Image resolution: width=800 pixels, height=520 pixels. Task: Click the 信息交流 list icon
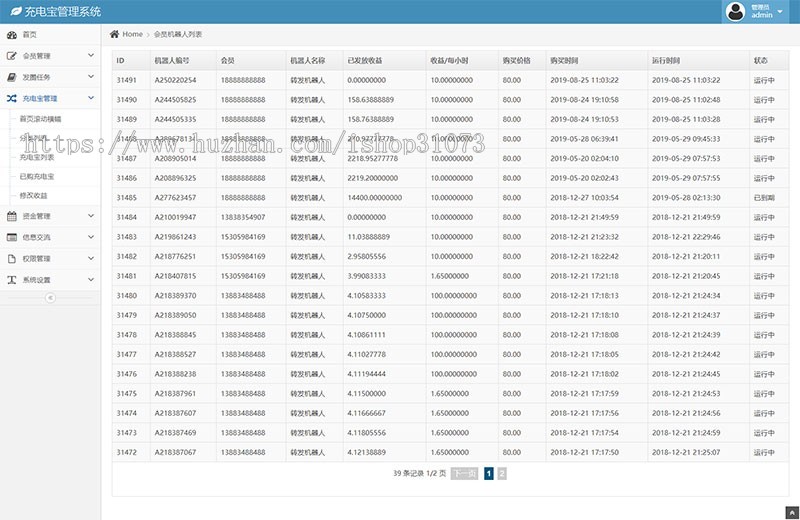click(12, 237)
